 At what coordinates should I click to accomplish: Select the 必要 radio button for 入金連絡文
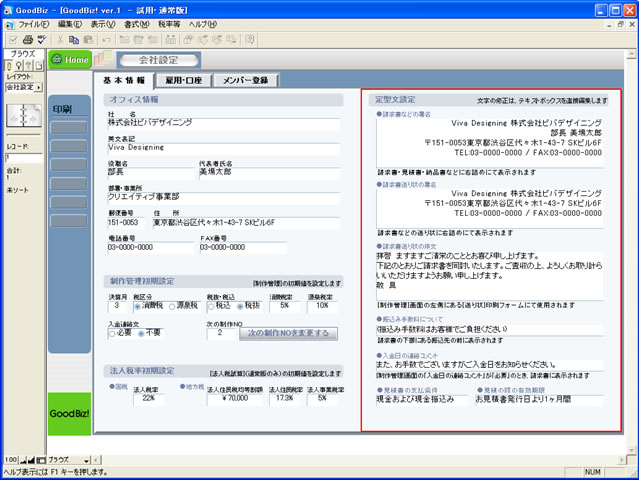(114, 332)
